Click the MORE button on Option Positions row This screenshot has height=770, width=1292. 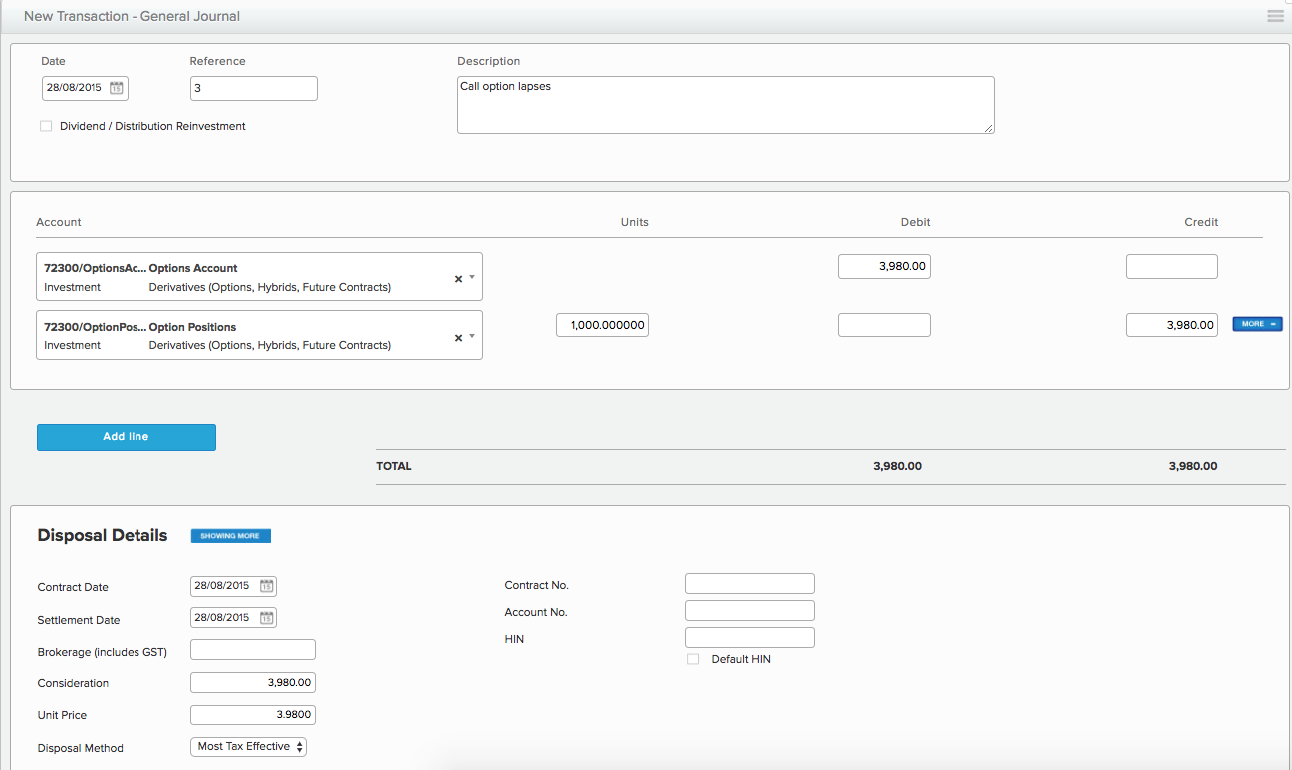(x=1257, y=324)
